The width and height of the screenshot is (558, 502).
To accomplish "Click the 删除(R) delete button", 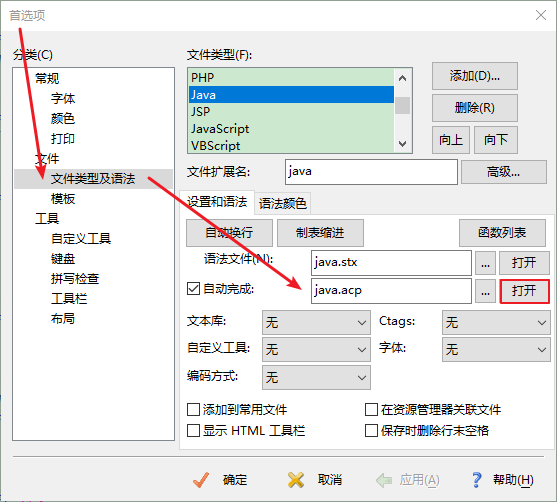I will 475,108.
